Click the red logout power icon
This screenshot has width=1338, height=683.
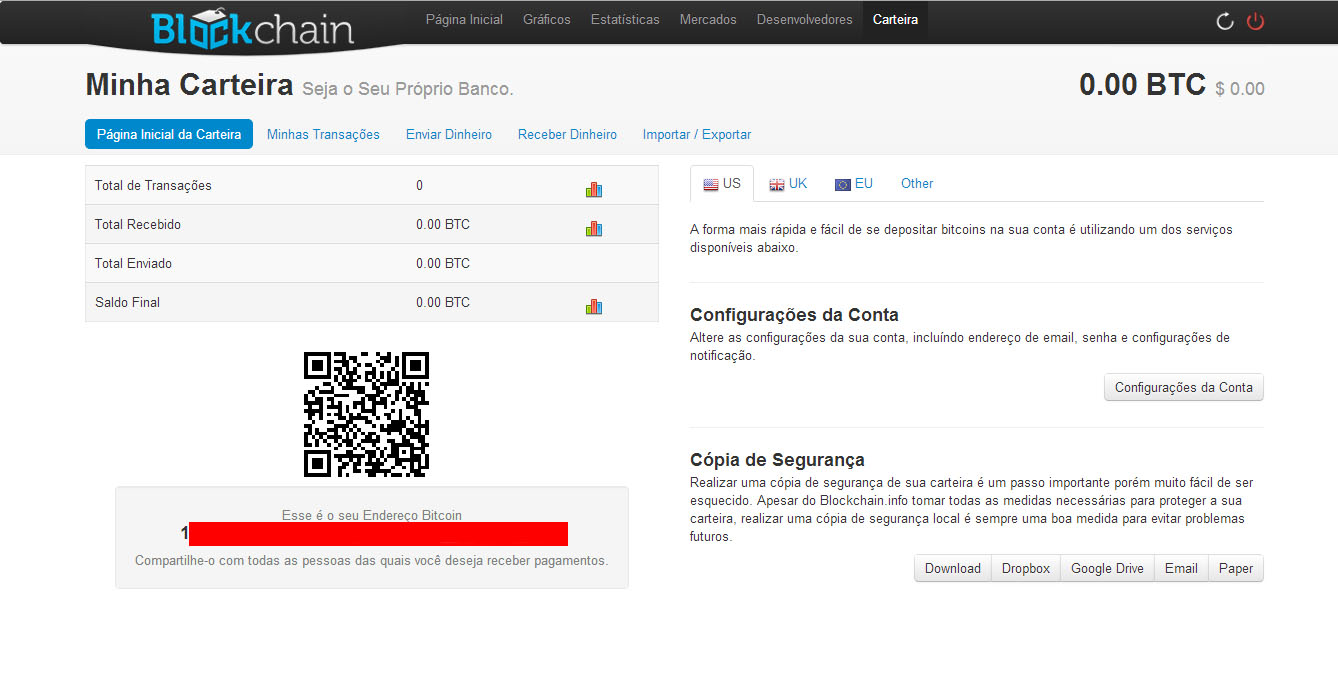pyautogui.click(x=1256, y=21)
